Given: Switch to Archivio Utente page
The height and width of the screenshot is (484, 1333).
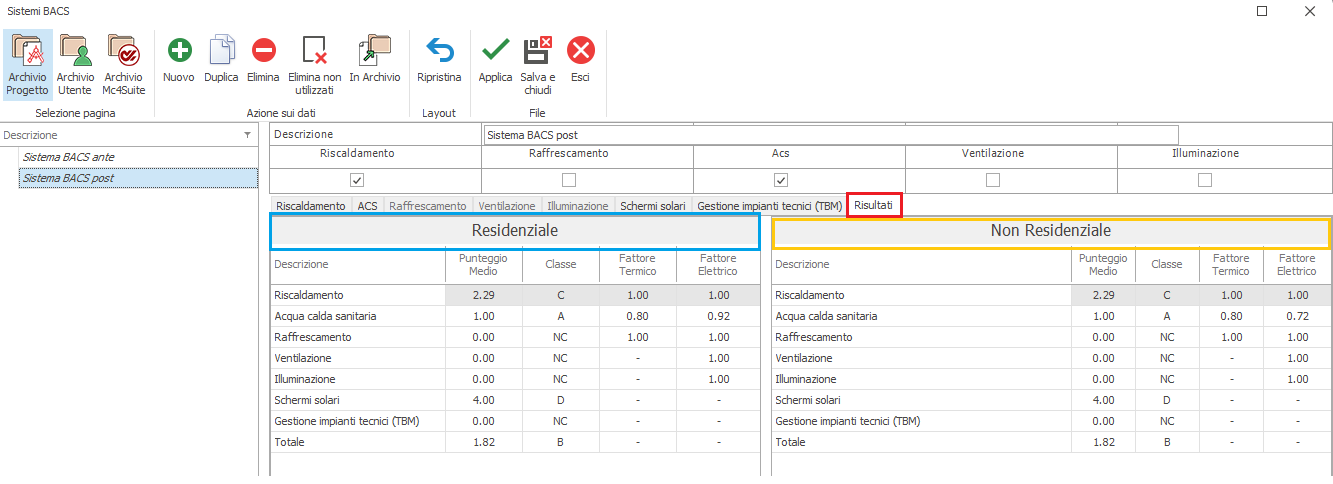Looking at the screenshot, I should pyautogui.click(x=75, y=62).
